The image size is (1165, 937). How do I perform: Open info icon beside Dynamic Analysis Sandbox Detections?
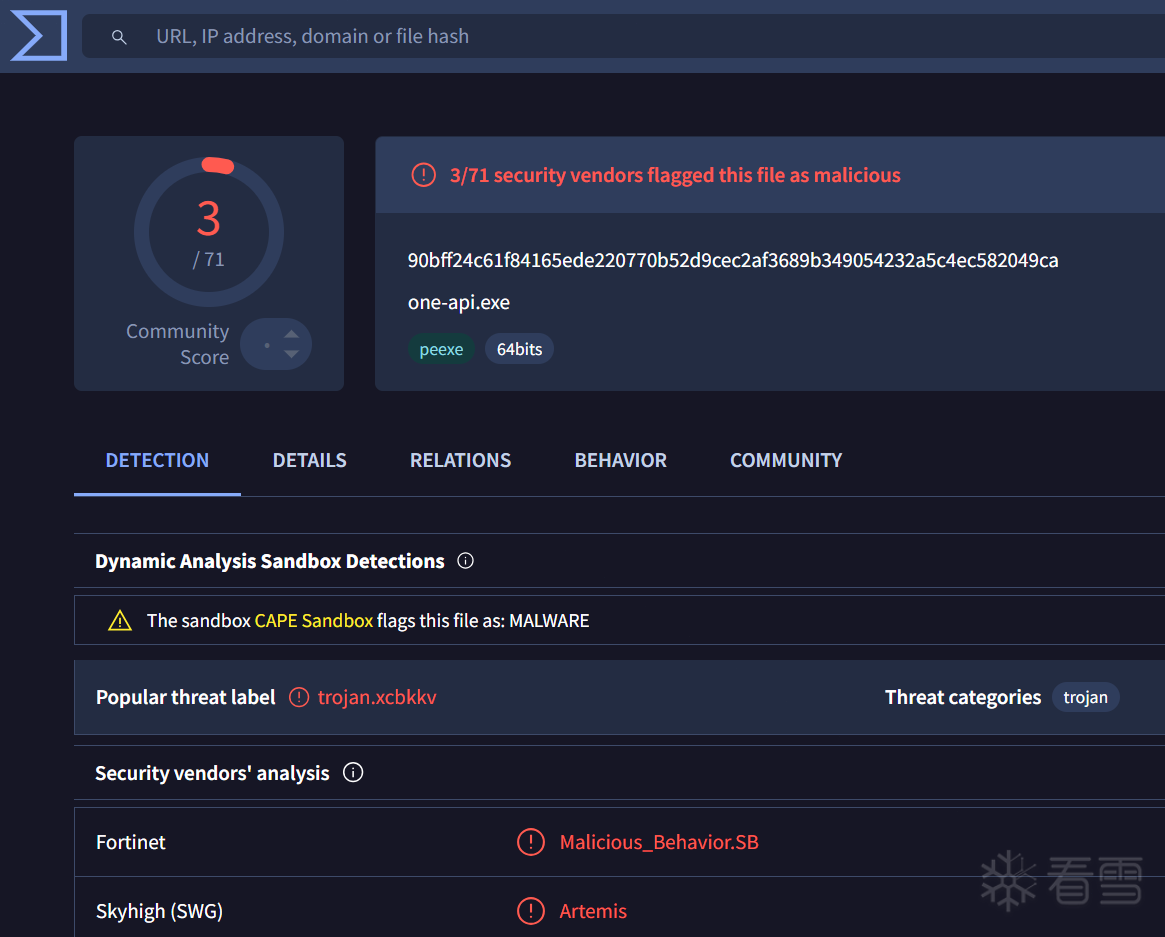(x=465, y=561)
